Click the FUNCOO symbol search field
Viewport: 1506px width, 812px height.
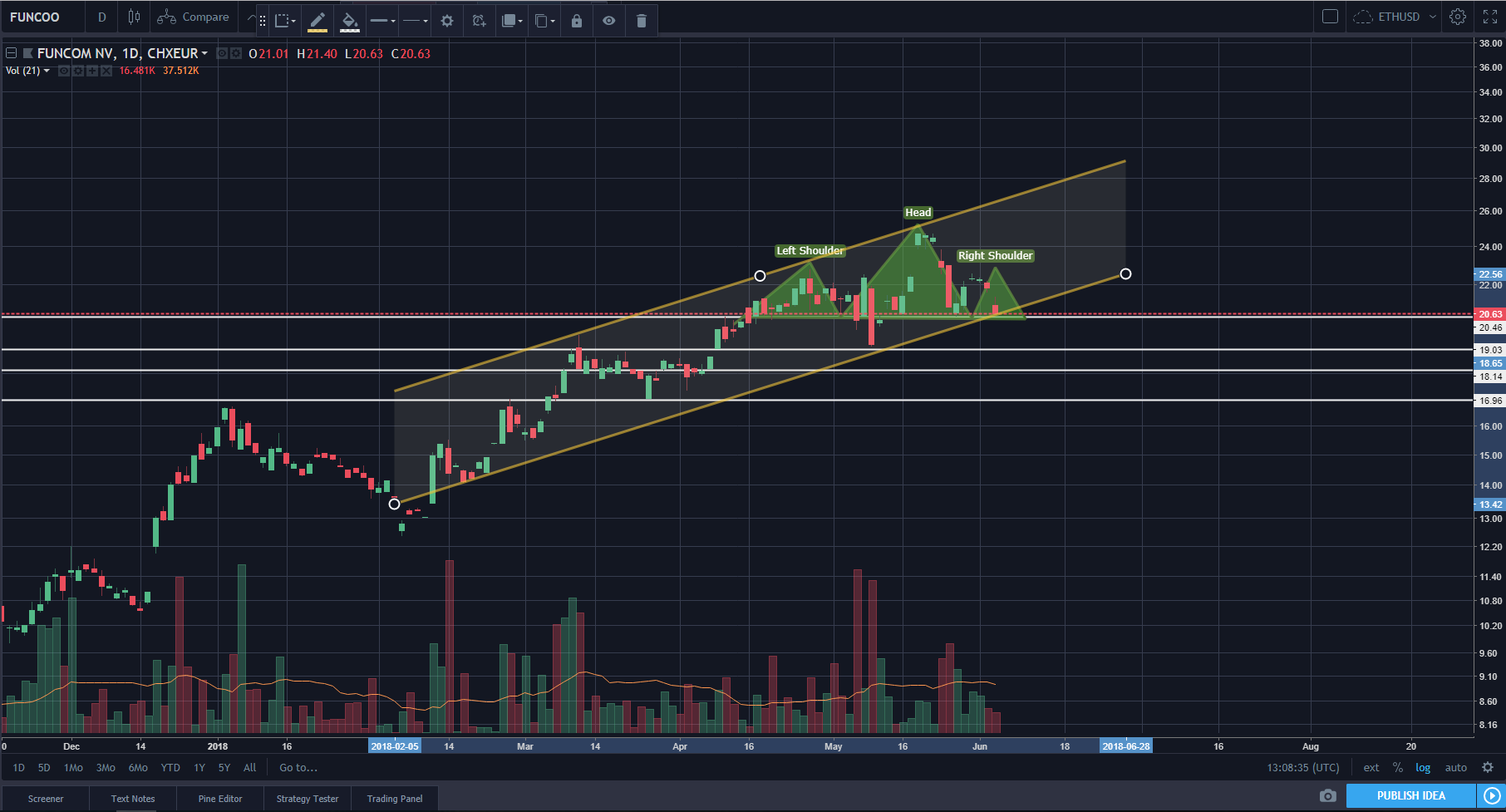[42, 17]
